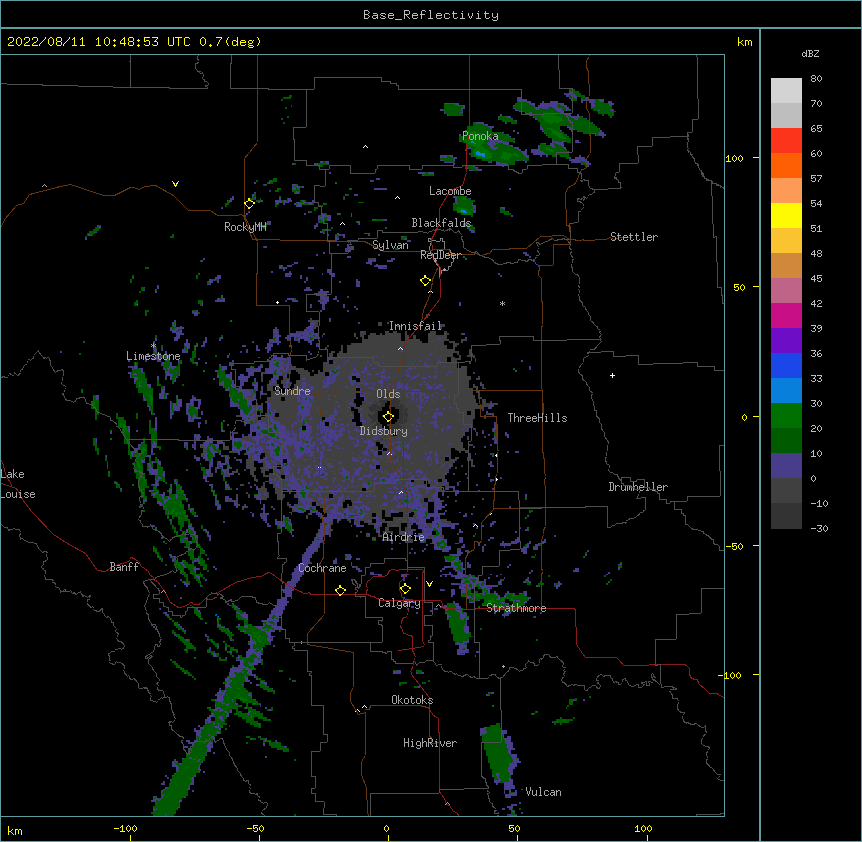The height and width of the screenshot is (842, 862).
Task: Click the Base_Reflectivity title text
Action: 431,15
